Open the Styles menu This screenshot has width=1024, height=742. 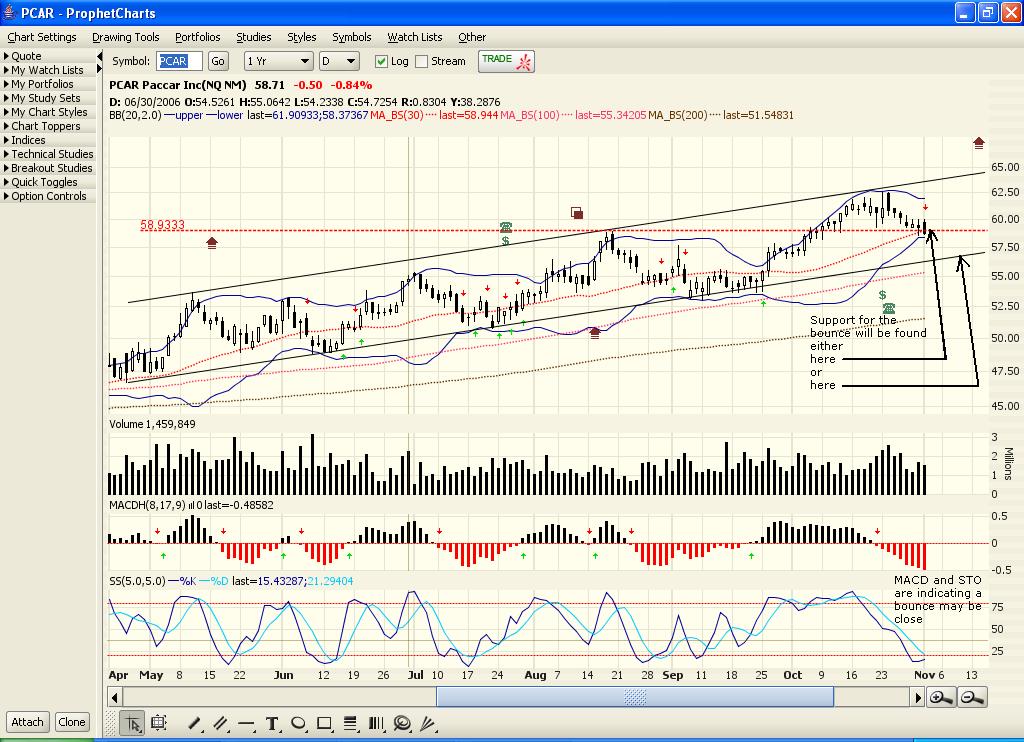point(302,37)
